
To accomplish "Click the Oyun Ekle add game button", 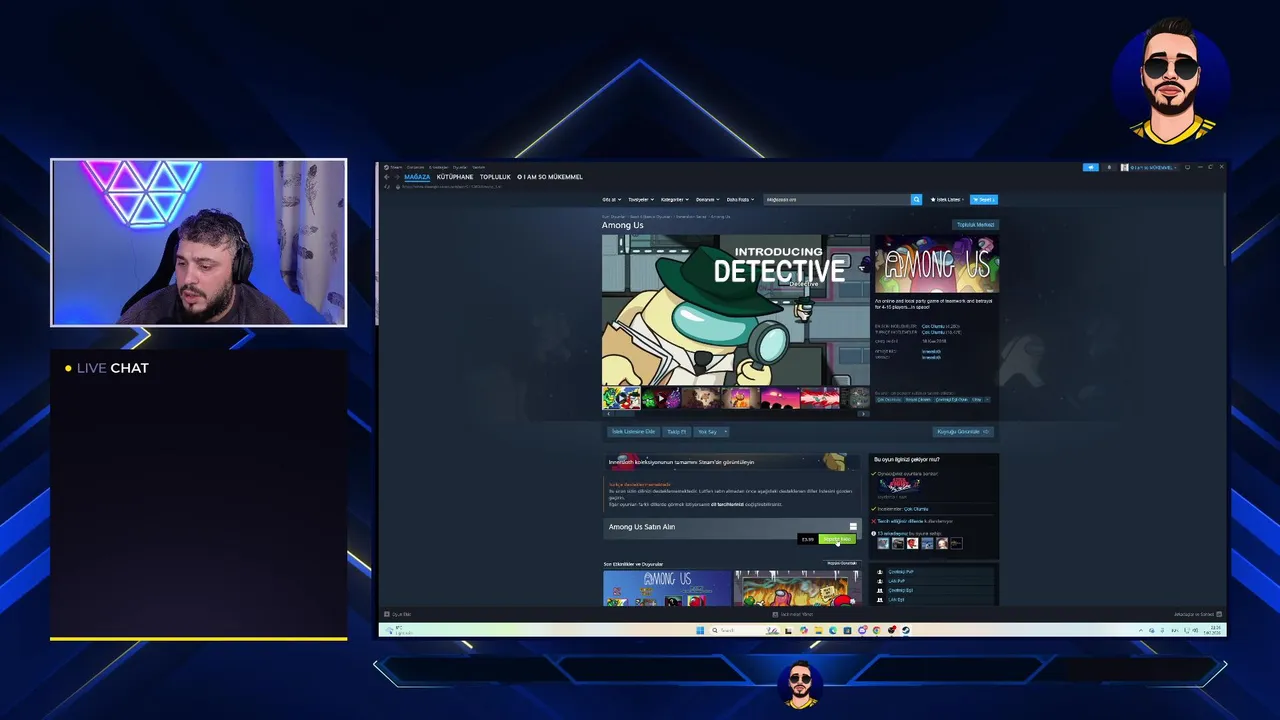I will pyautogui.click(x=398, y=614).
